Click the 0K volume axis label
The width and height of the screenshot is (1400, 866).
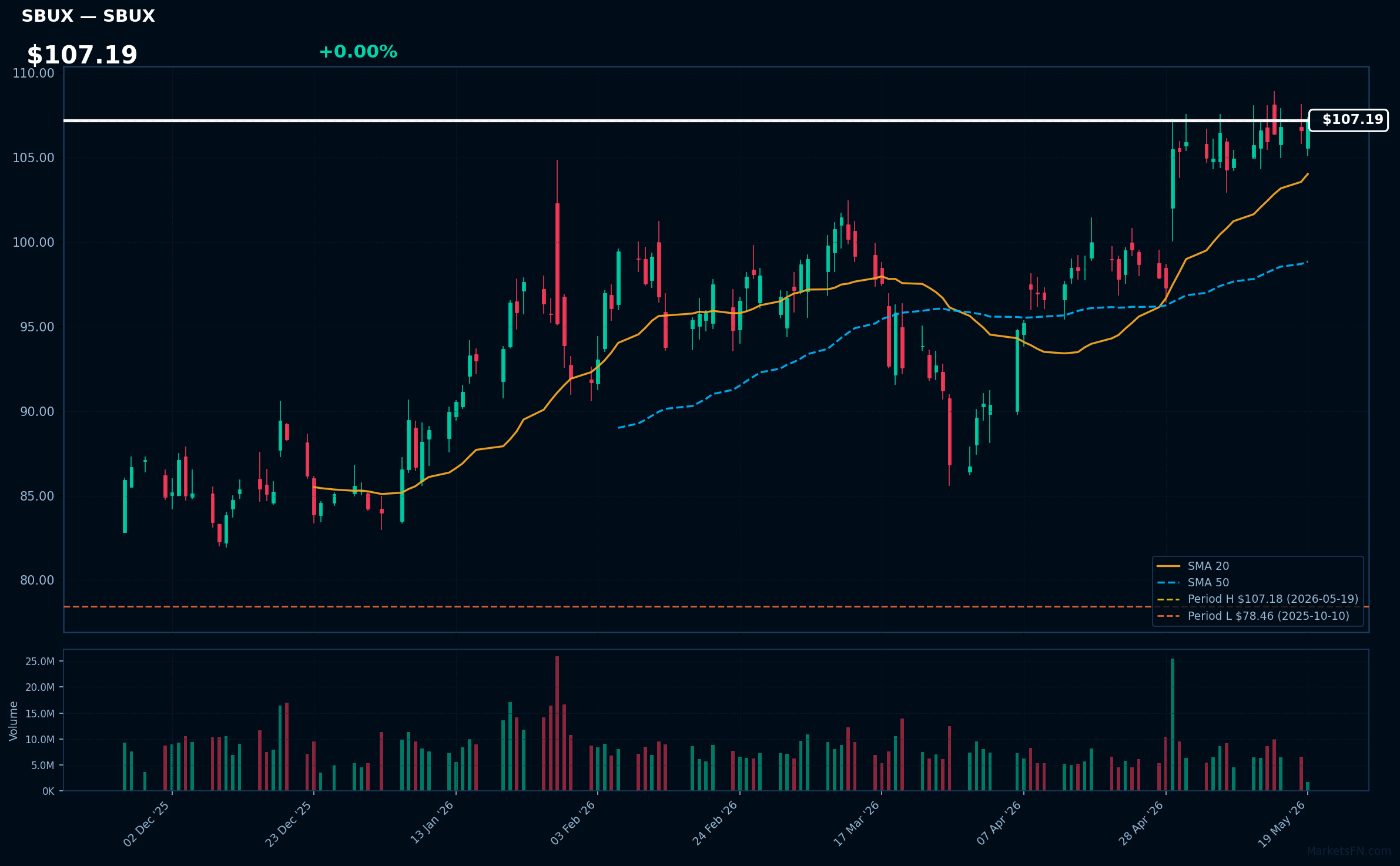coord(48,791)
